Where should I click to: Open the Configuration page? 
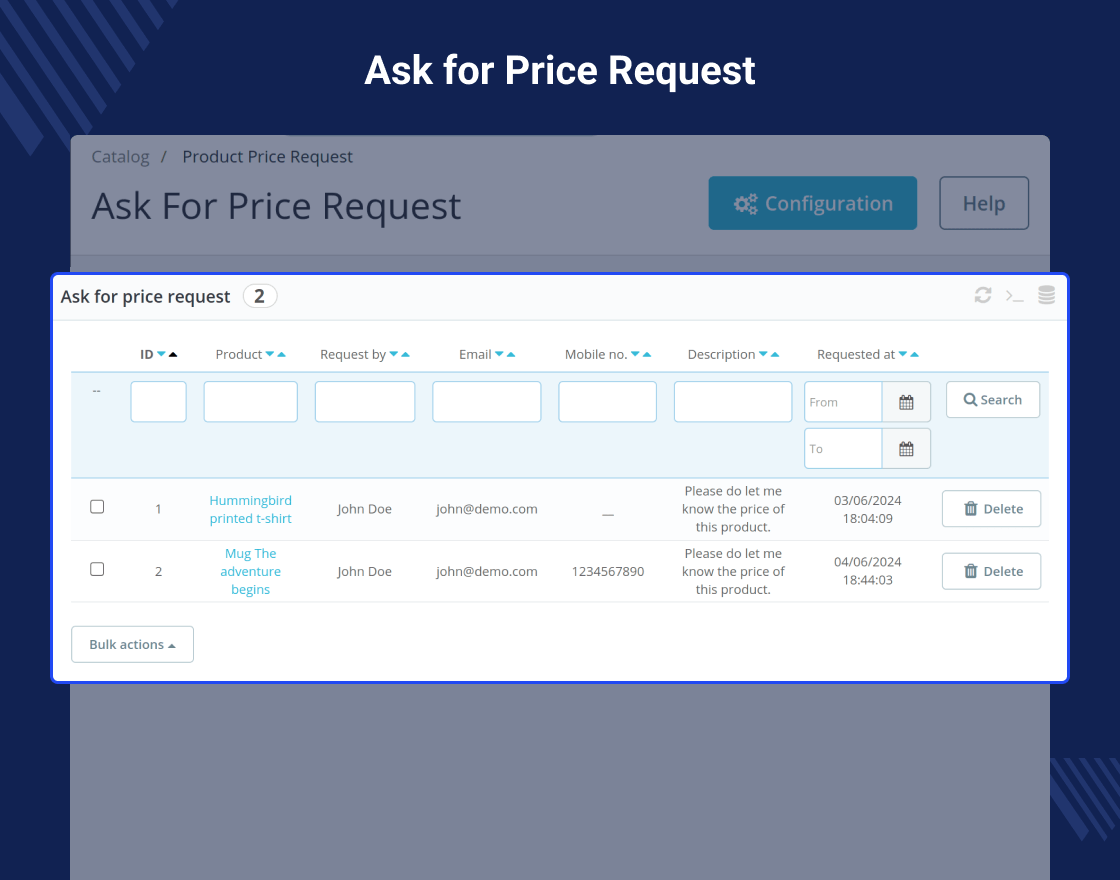813,204
